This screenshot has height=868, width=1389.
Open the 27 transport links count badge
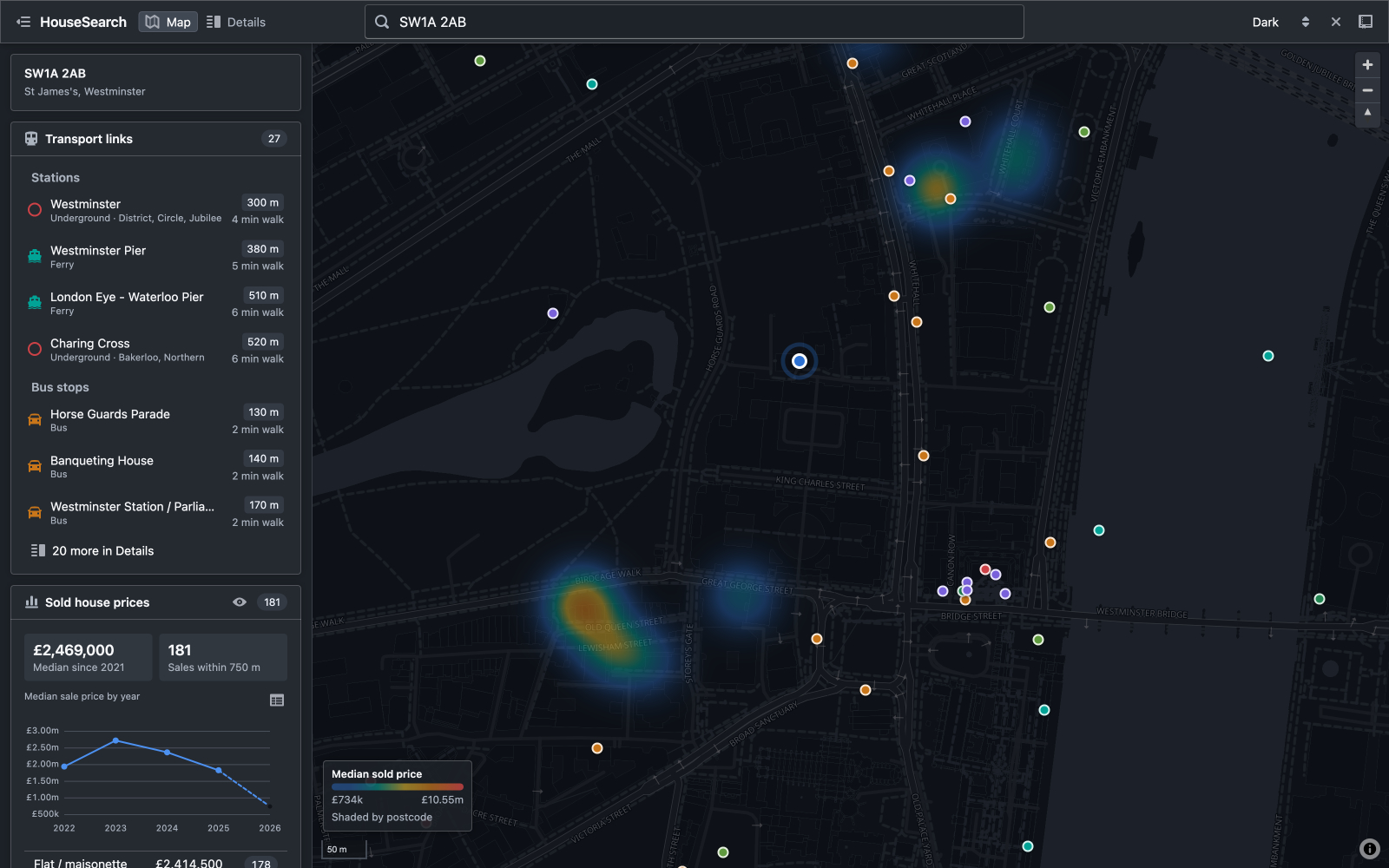click(x=274, y=139)
